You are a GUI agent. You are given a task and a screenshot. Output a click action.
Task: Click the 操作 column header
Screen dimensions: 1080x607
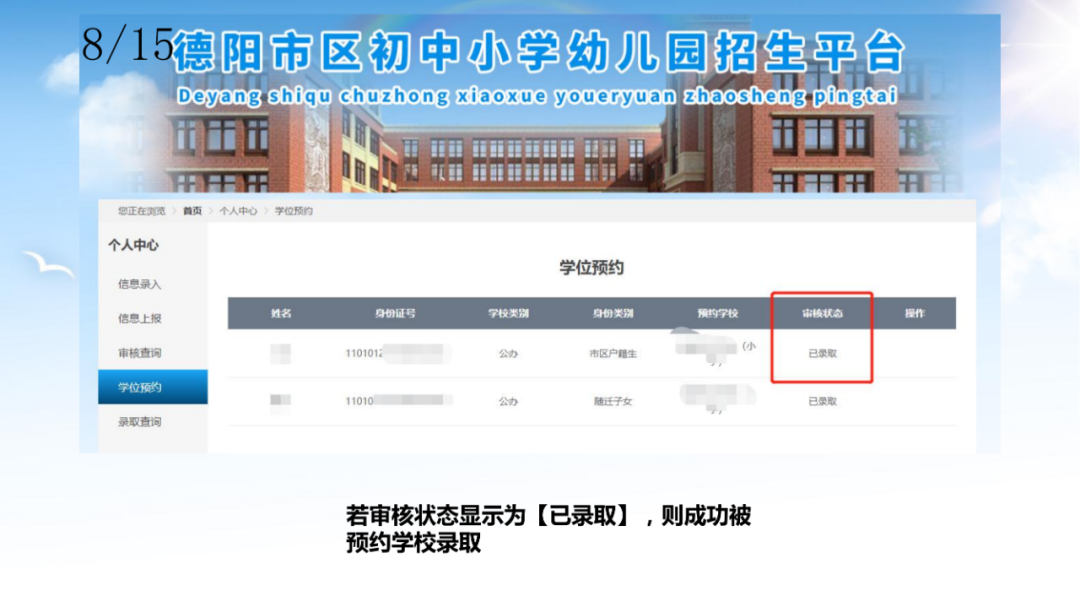pyautogui.click(x=915, y=313)
